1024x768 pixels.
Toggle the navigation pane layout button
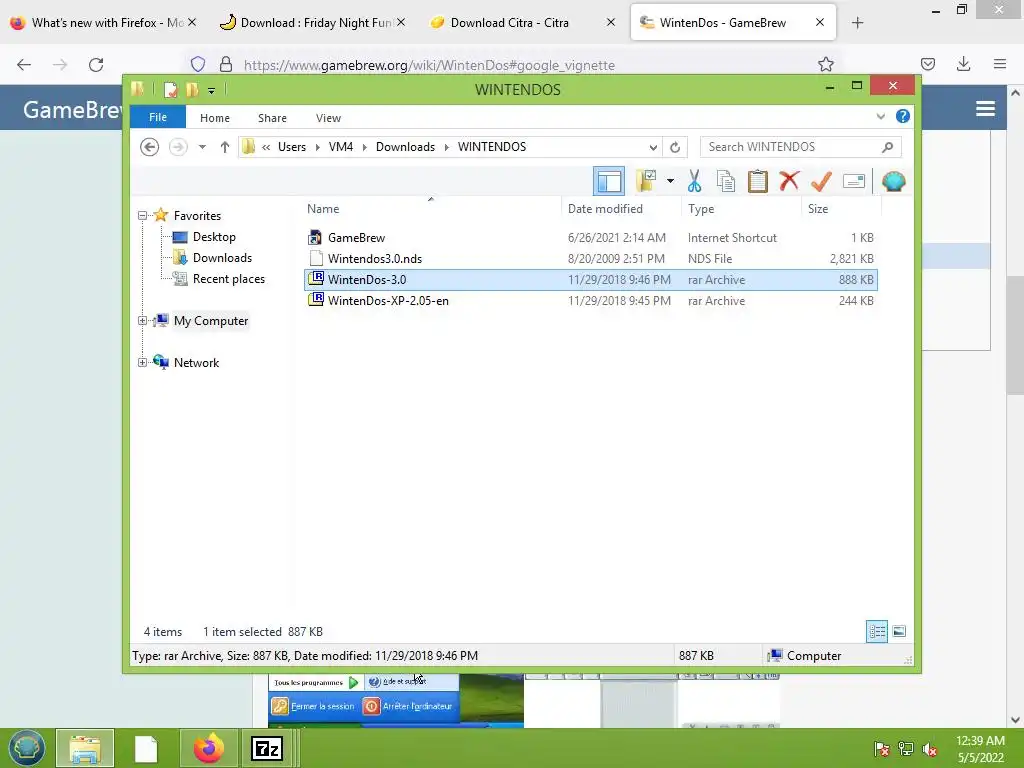tap(609, 182)
